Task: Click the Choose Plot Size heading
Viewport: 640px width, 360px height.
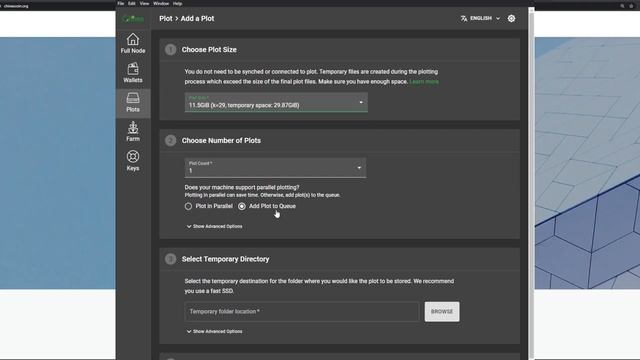Action: click(209, 49)
